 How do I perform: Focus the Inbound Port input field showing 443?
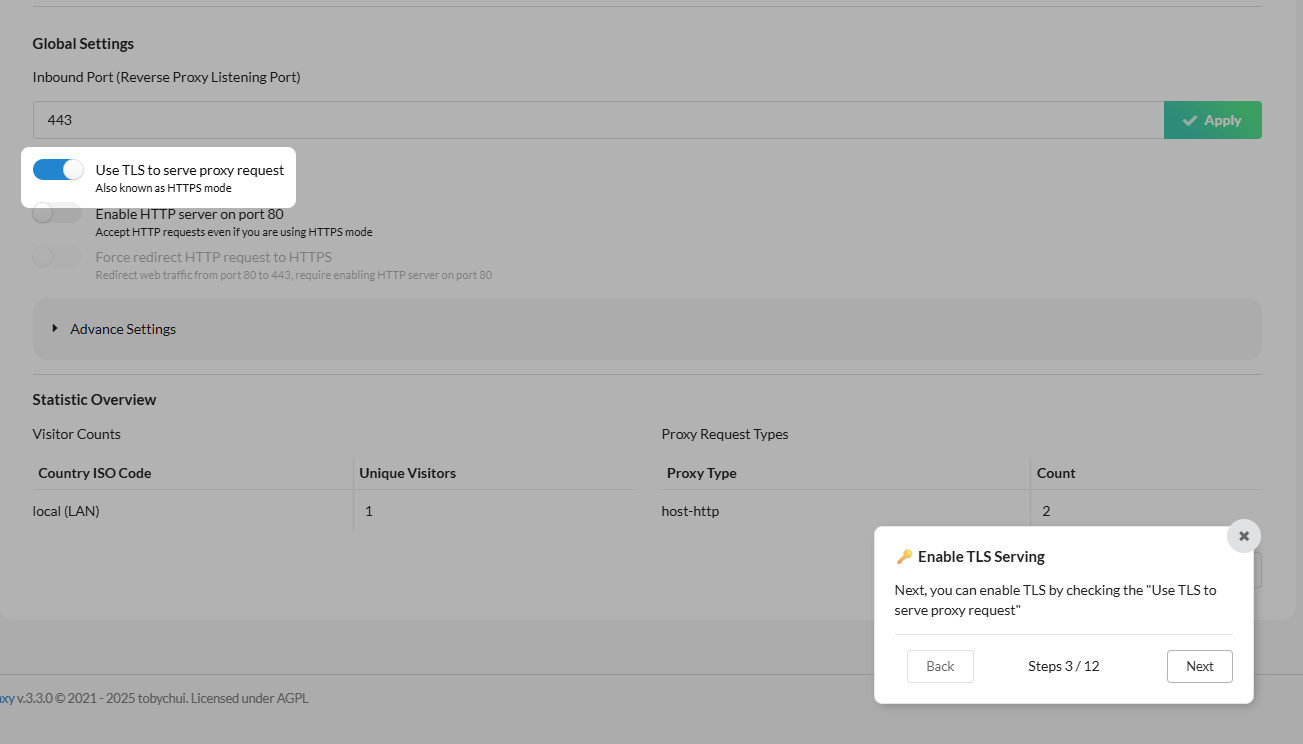pyautogui.click(x=598, y=120)
